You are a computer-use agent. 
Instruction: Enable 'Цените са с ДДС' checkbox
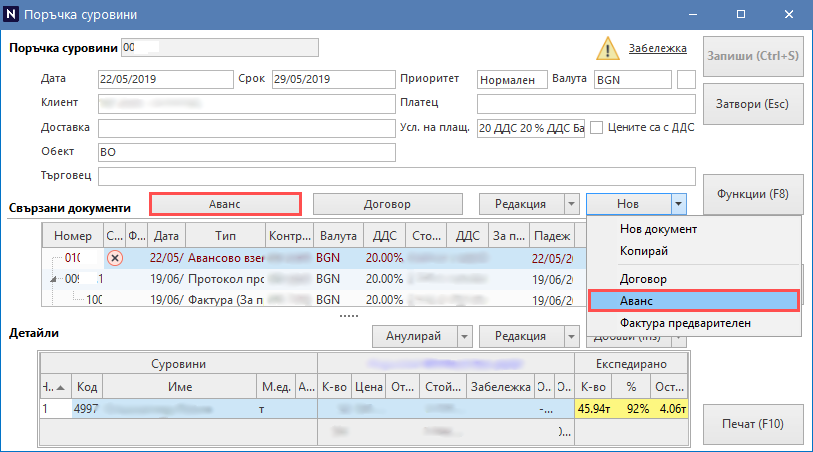(597, 128)
